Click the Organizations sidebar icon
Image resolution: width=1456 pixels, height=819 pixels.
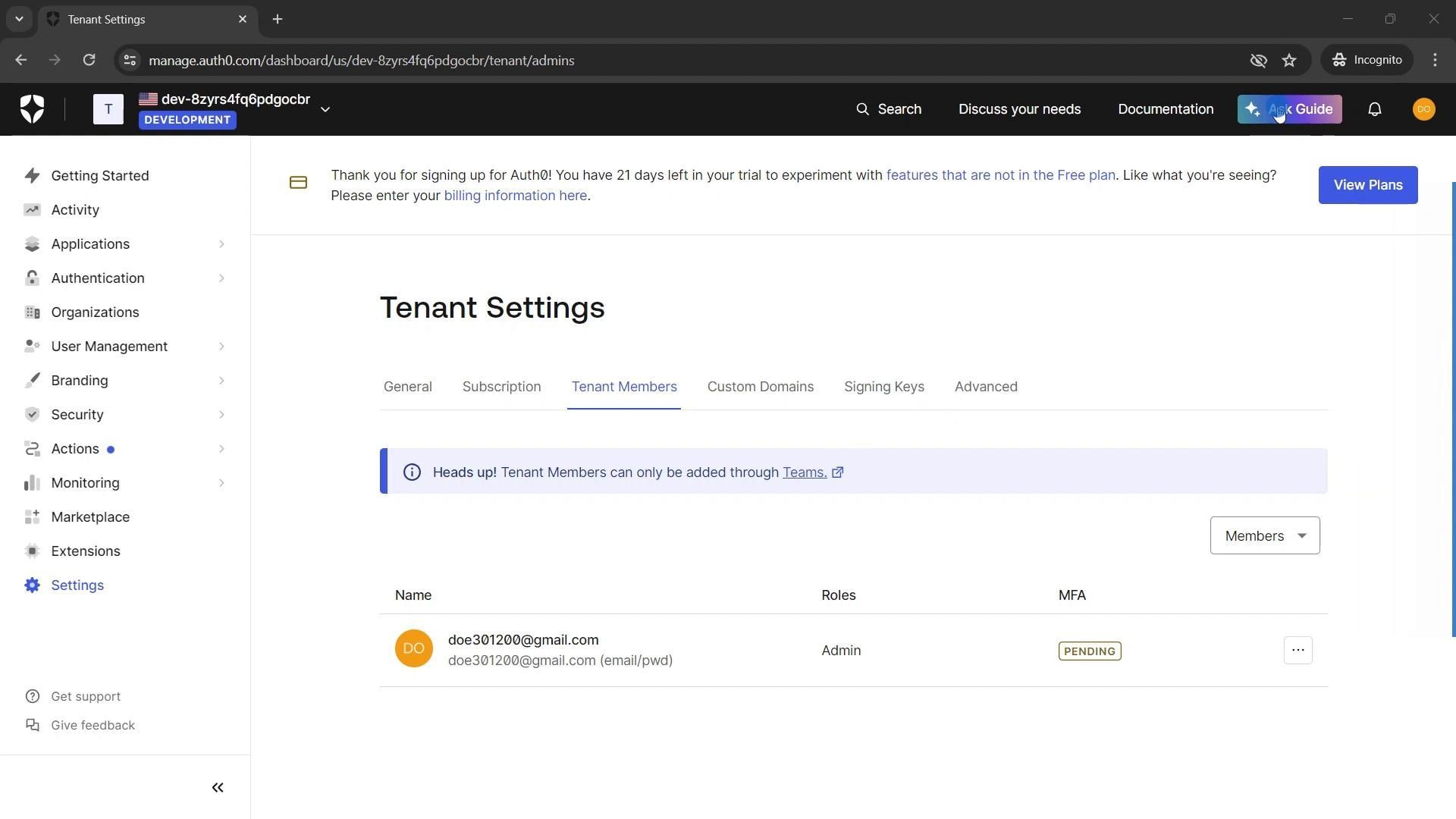coord(32,312)
